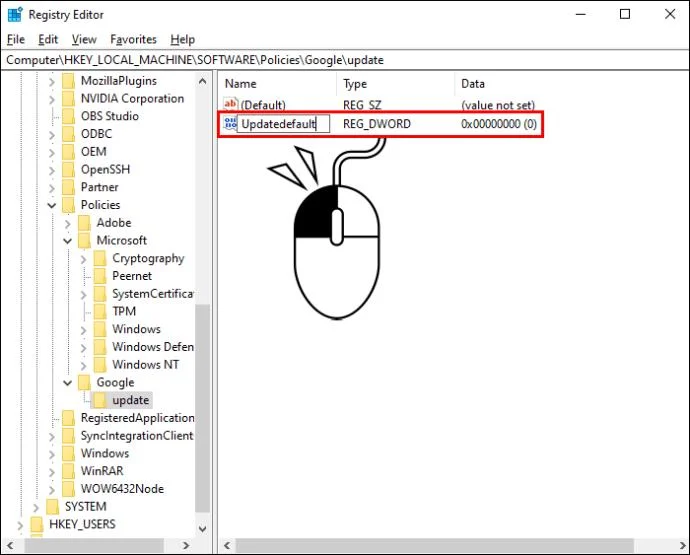This screenshot has width=690, height=555.
Task: Expand the SYSTEM key
Action: tap(36, 507)
